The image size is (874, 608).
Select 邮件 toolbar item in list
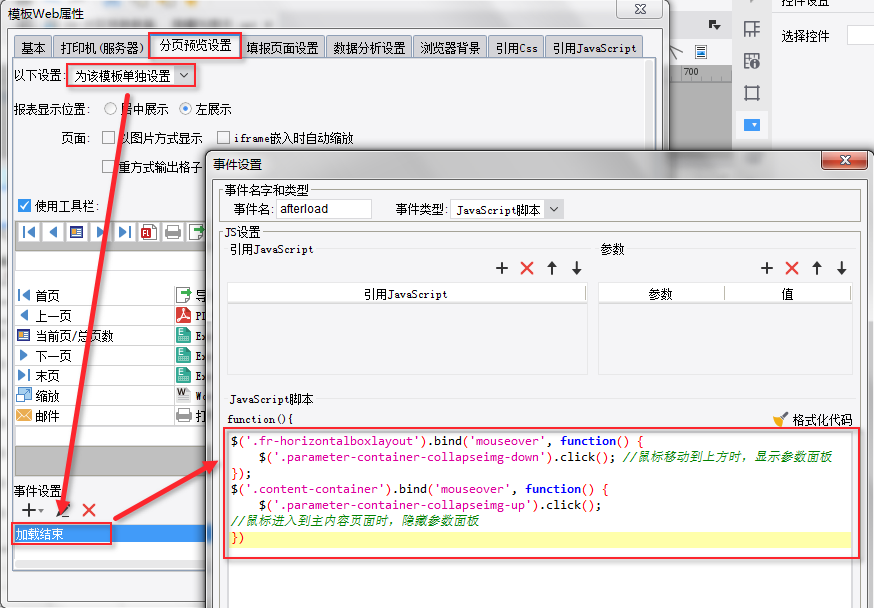[x=95, y=416]
